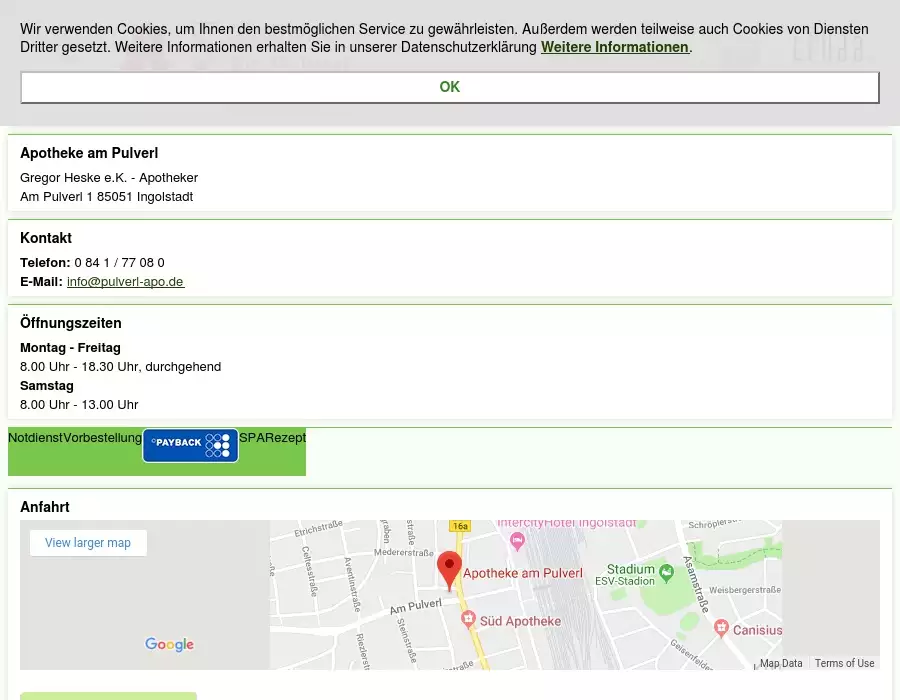Accept cookies with the OK button
900x700 pixels.
click(x=450, y=87)
